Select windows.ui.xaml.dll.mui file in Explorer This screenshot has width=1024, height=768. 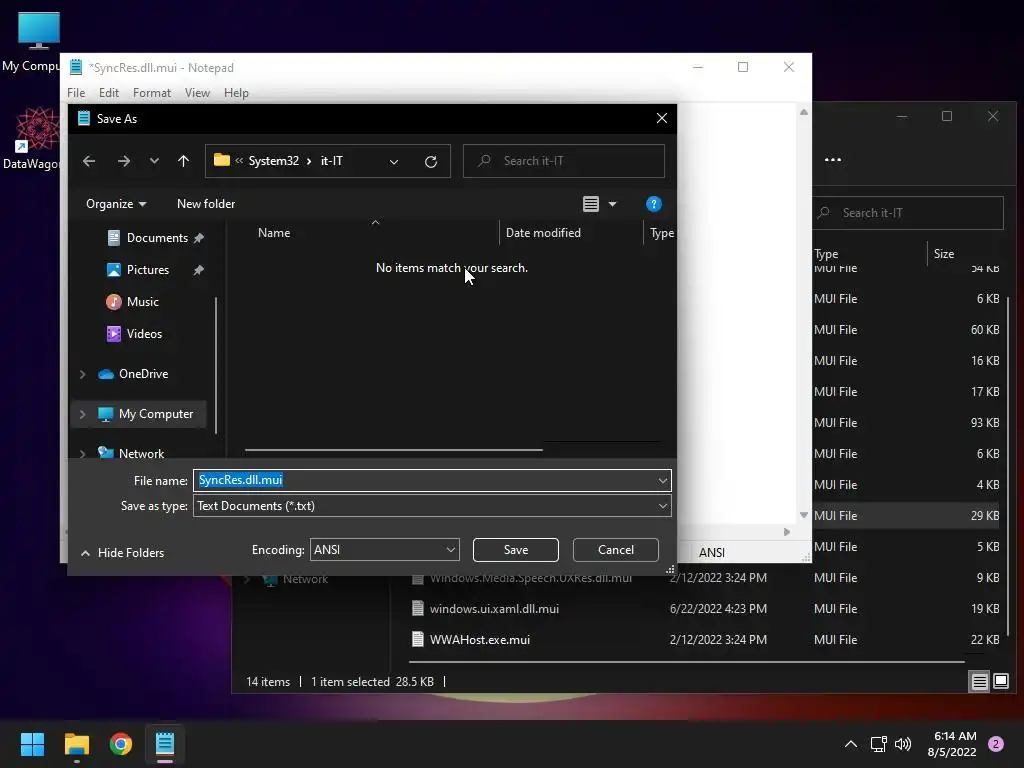pyautogui.click(x=494, y=609)
